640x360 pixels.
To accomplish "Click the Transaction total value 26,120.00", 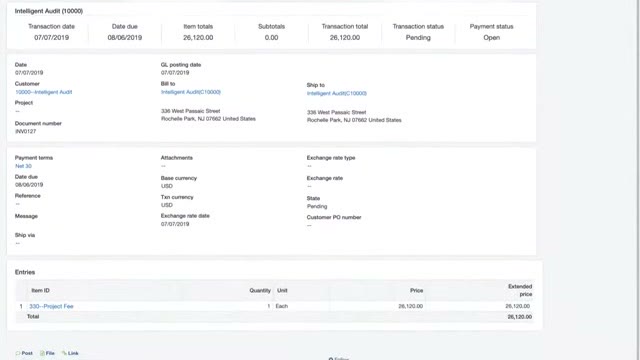I will [x=345, y=38].
